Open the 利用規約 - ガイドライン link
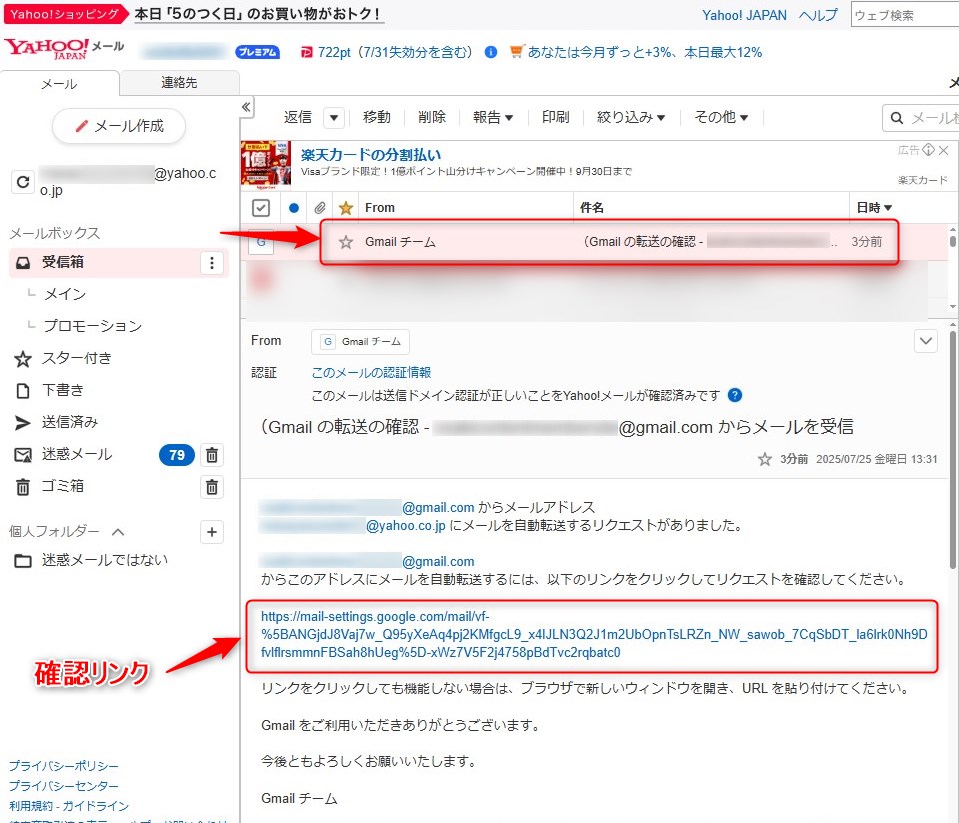The width and height of the screenshot is (959, 823). coord(69,806)
